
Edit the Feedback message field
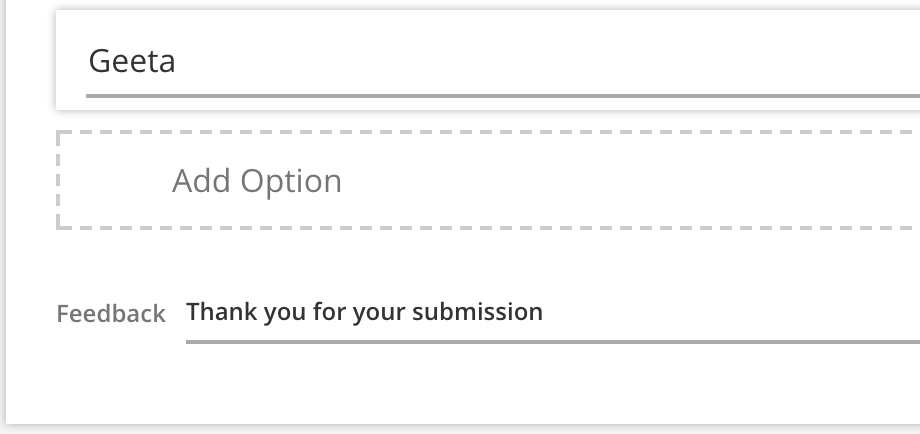click(550, 312)
